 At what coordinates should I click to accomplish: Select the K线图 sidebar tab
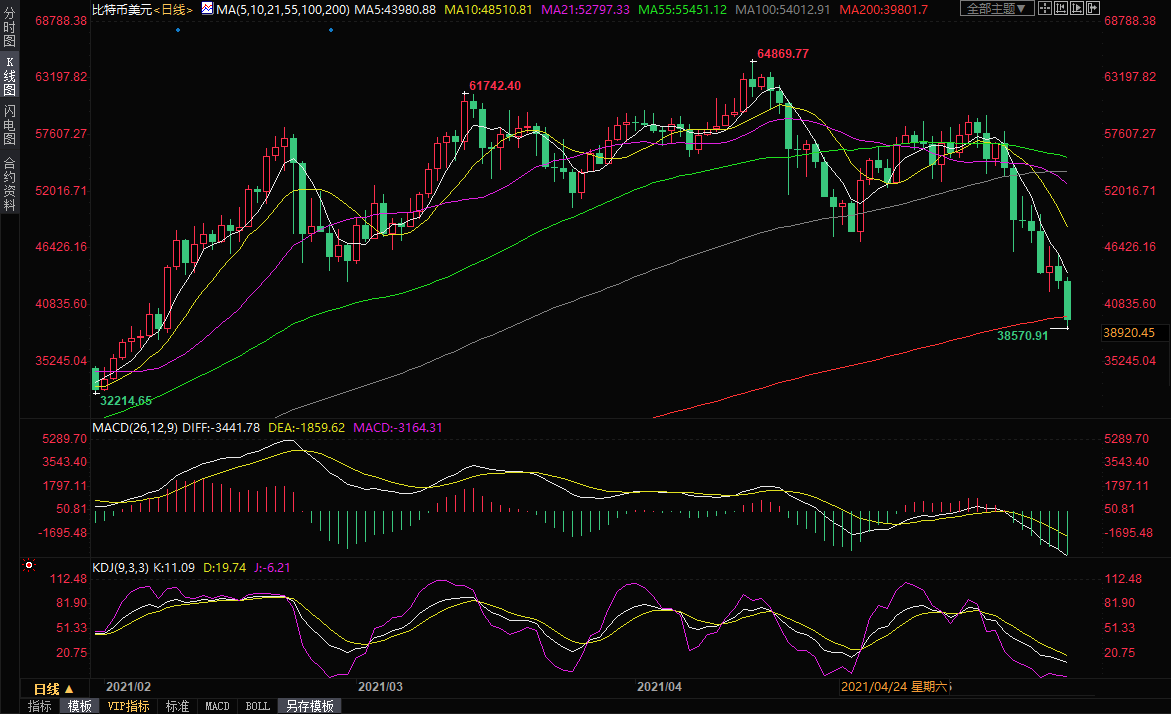tap(10, 76)
